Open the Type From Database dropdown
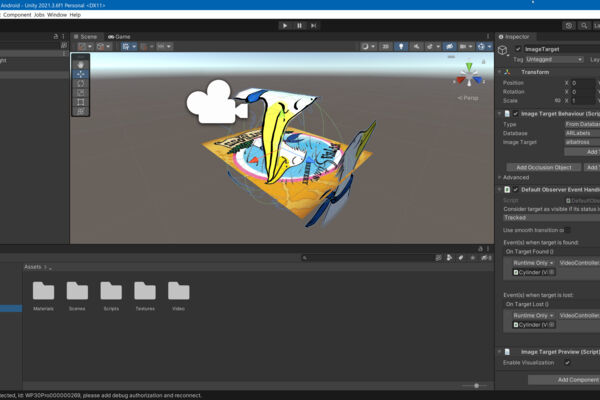Screen dimensions: 600x400 pyautogui.click(x=582, y=124)
